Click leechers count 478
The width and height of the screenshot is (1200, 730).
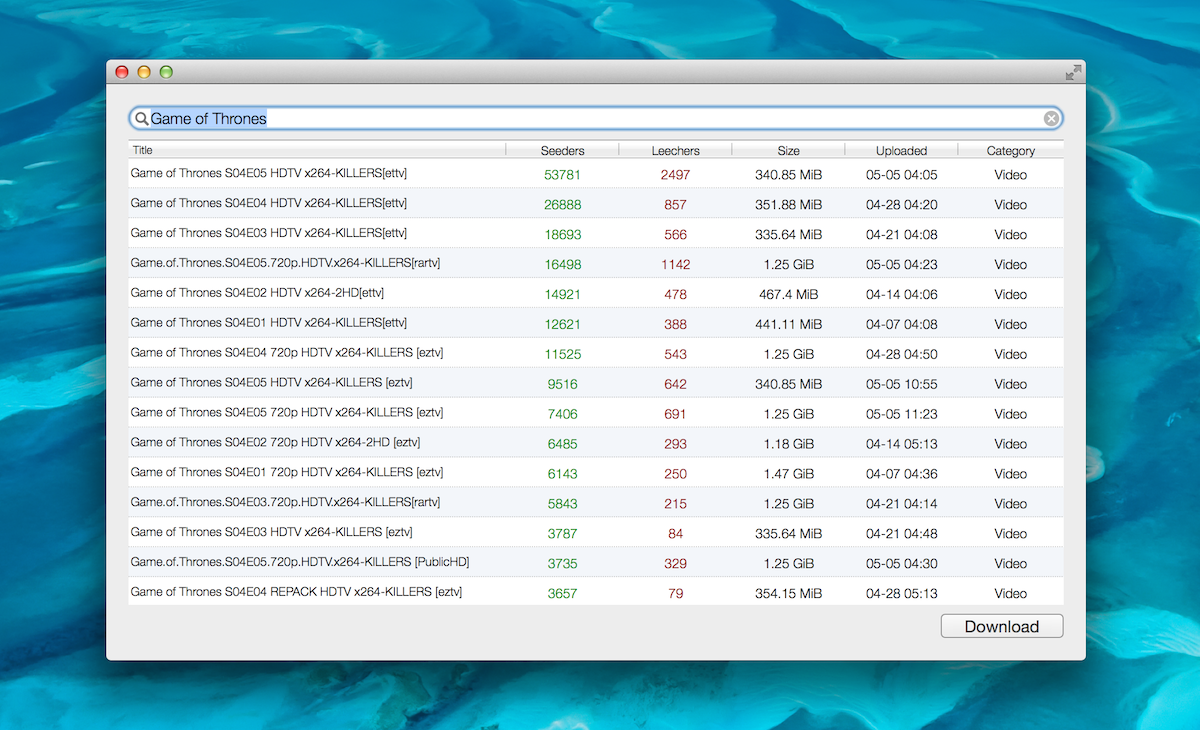[x=676, y=295]
